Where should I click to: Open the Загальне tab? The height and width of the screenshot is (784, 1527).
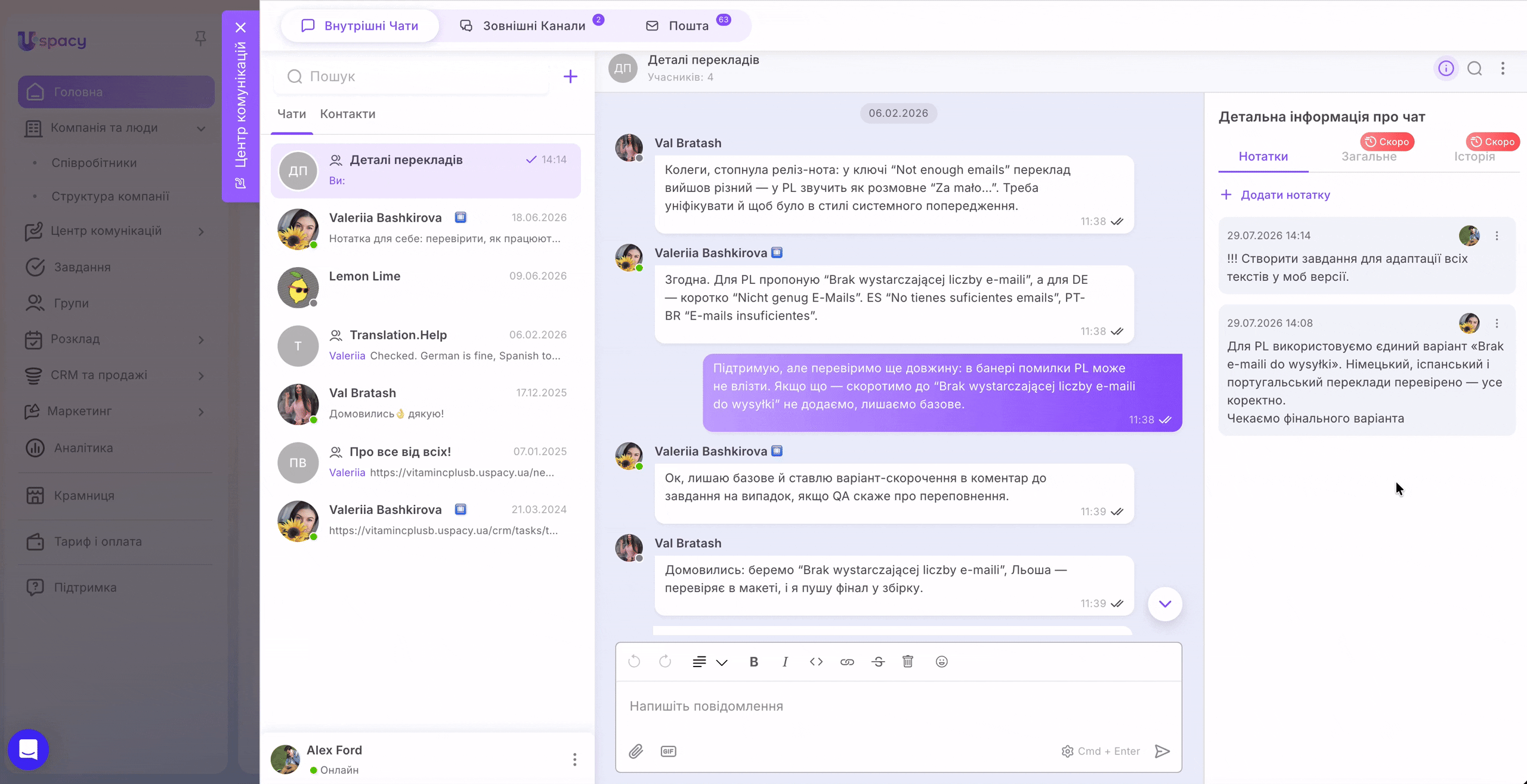pos(1369,156)
